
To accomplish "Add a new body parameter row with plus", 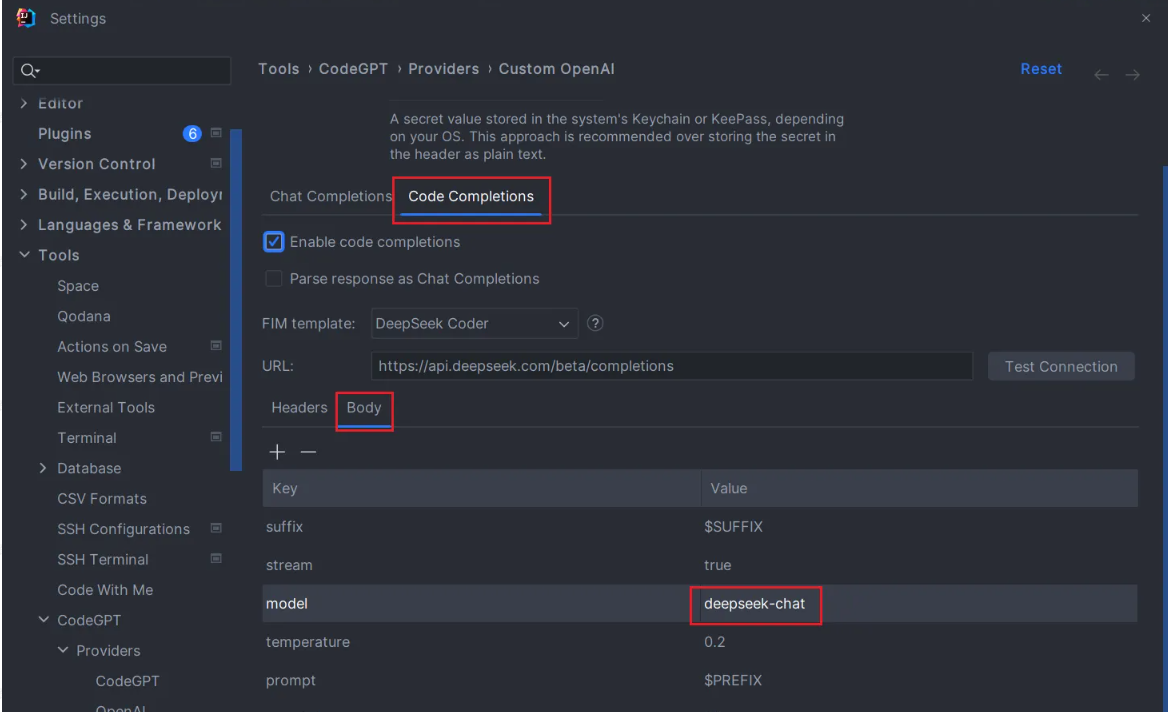I will pyautogui.click(x=277, y=452).
